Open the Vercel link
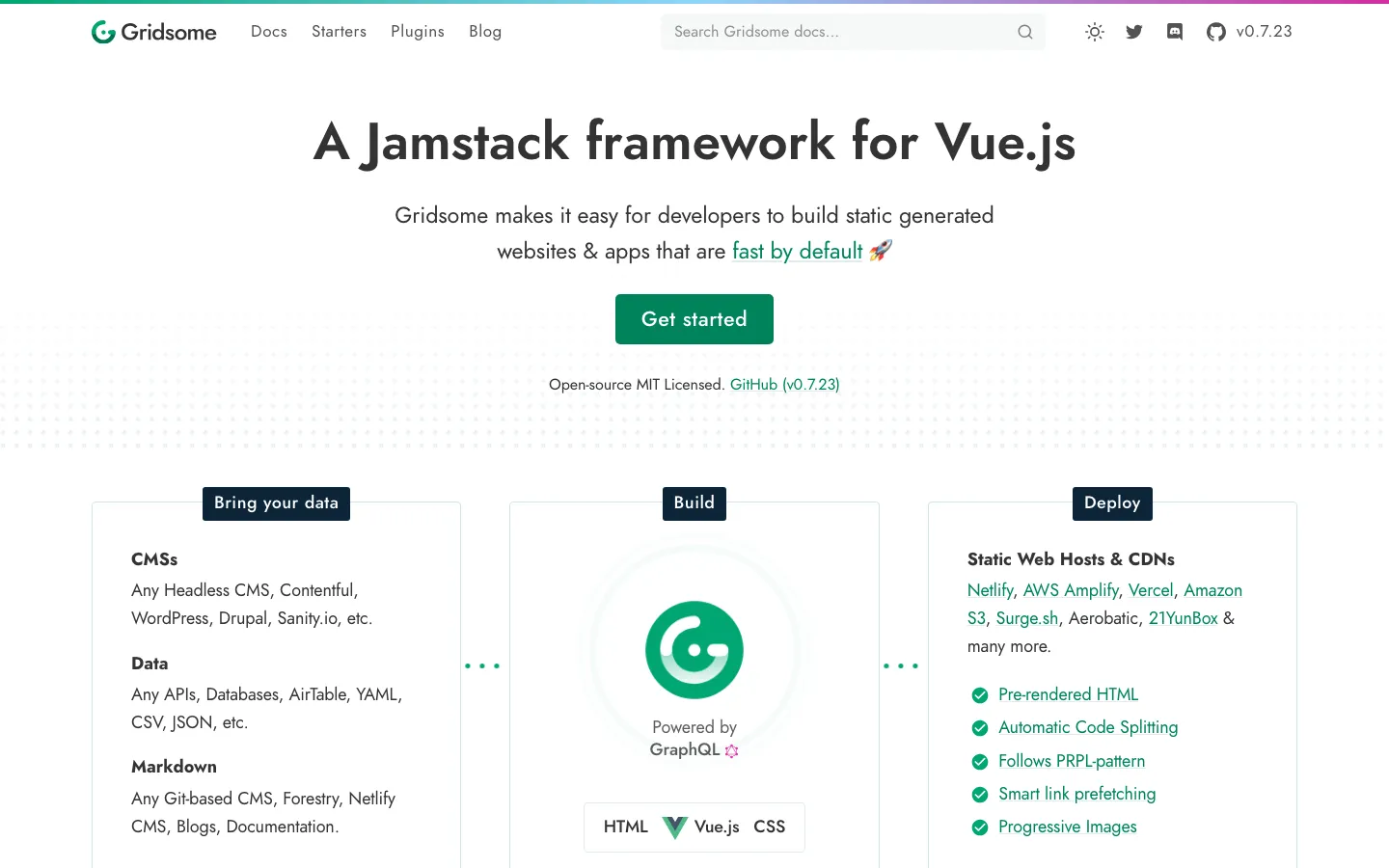 click(x=1151, y=590)
